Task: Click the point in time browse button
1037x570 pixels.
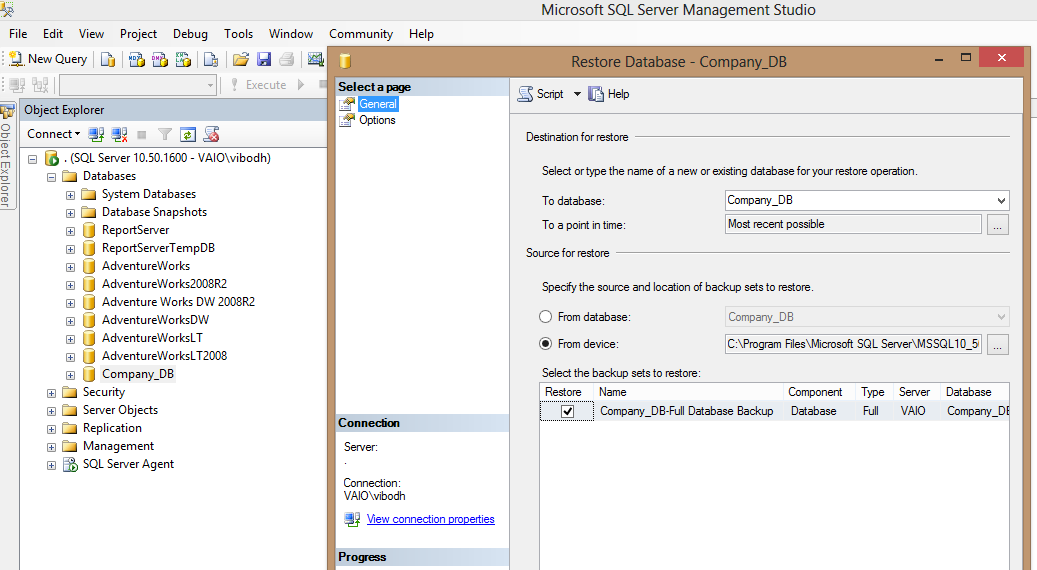Action: (998, 225)
